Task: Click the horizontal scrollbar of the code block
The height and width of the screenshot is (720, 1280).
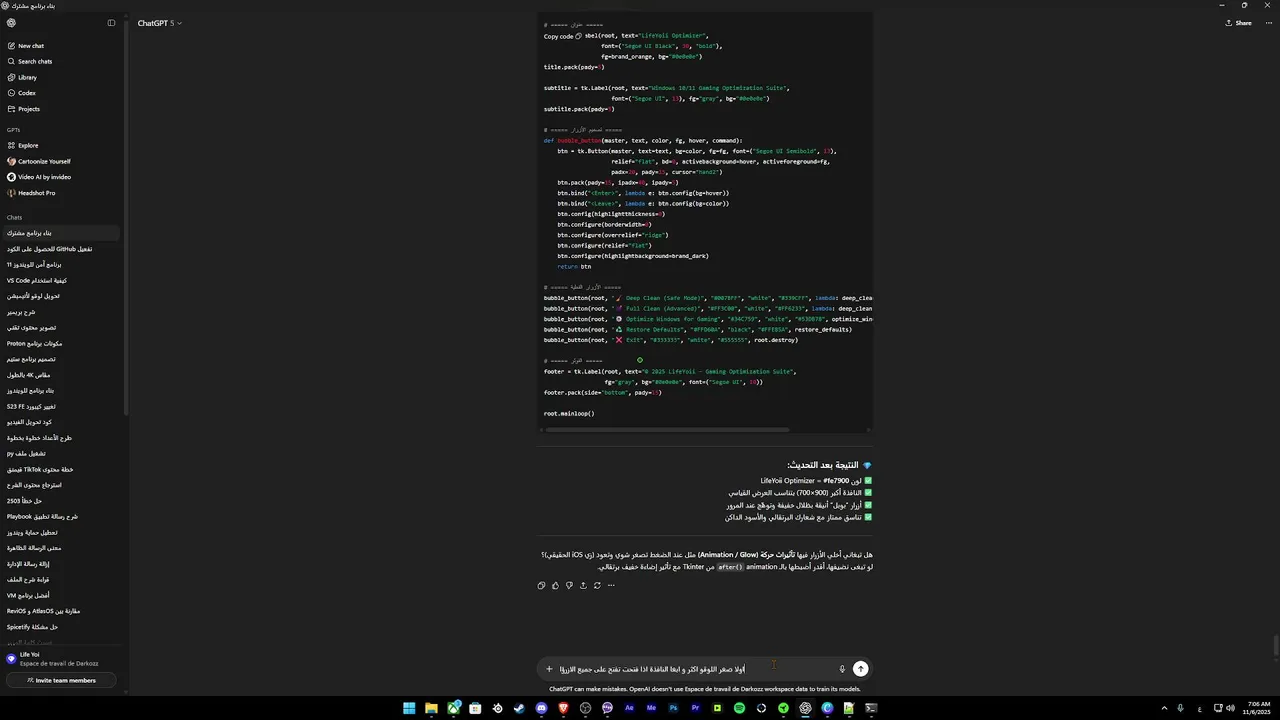Action: (666, 430)
